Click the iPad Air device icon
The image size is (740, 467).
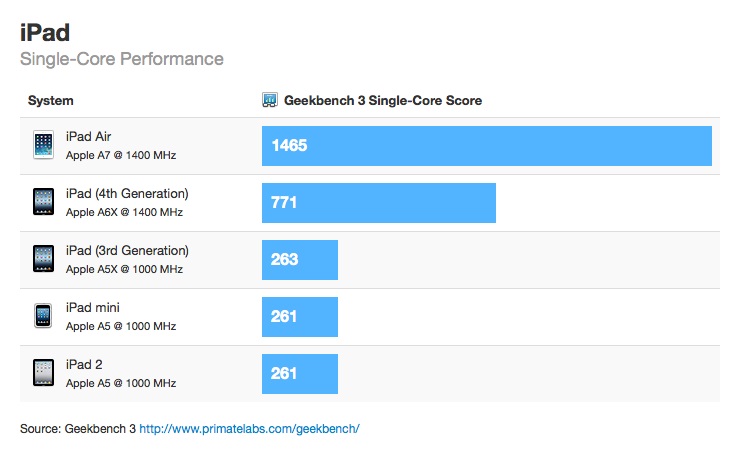point(43,145)
